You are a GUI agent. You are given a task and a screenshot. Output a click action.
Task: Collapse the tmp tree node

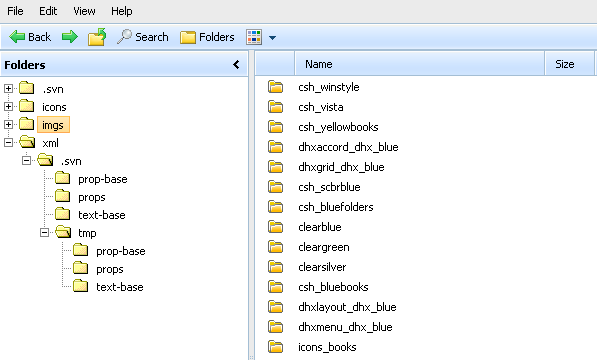tap(45, 233)
